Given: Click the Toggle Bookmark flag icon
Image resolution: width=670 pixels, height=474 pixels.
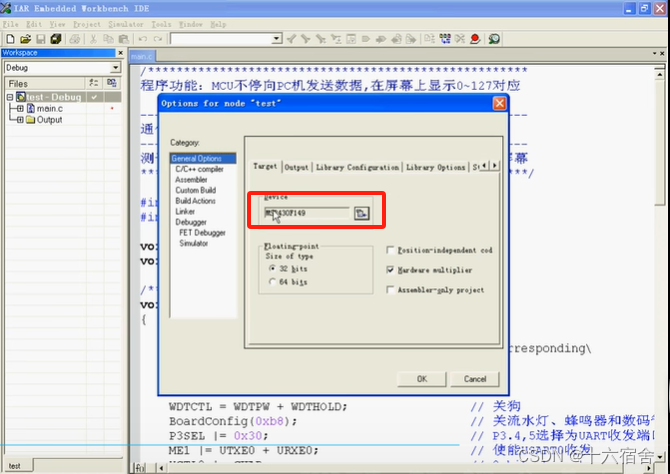Looking at the screenshot, I should [366, 39].
